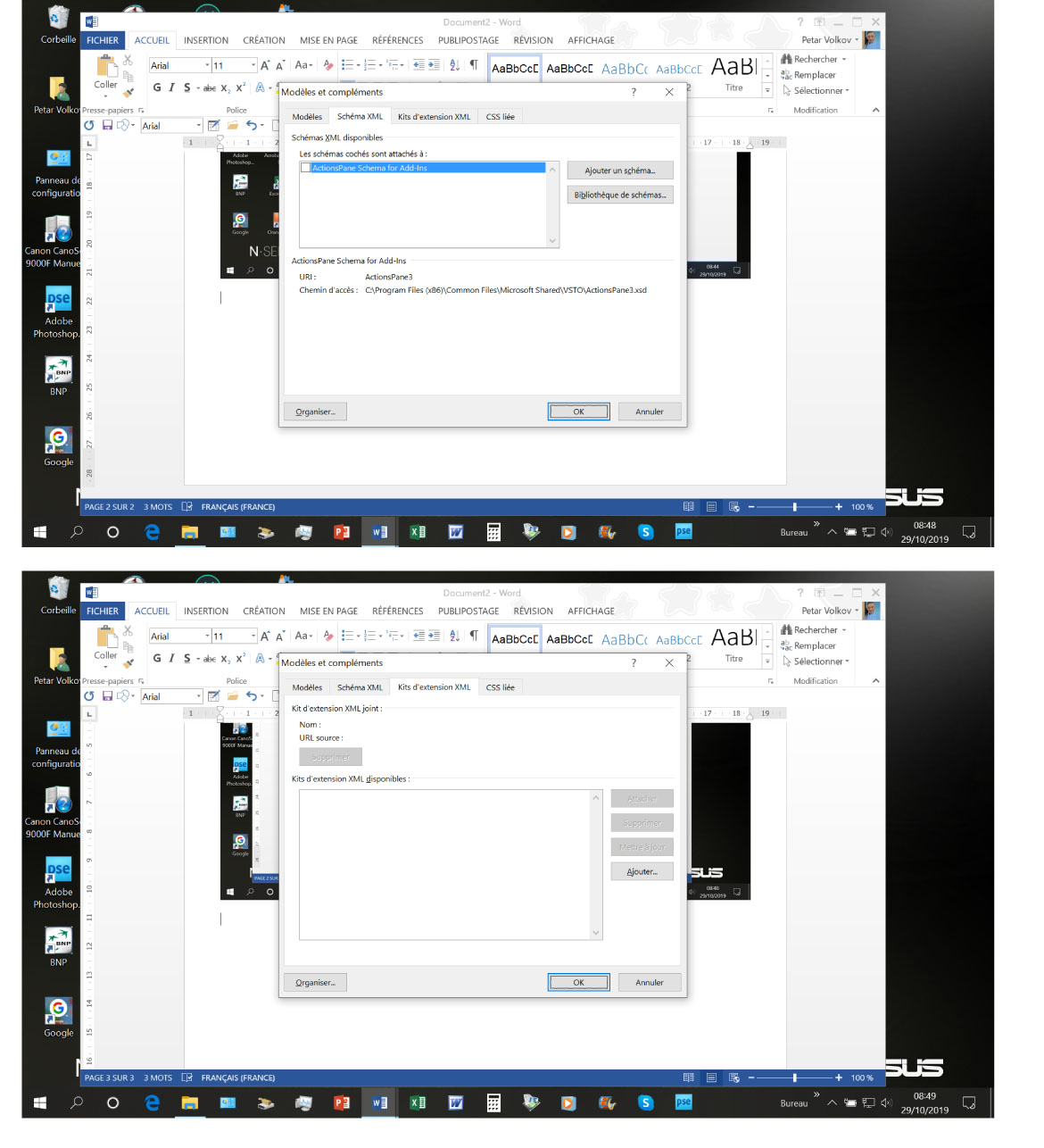Image resolution: width=1044 pixels, height=1148 pixels.
Task: Show paragraph marks ¶ in PAGE 3 SUR 3 window
Action: pos(474,636)
